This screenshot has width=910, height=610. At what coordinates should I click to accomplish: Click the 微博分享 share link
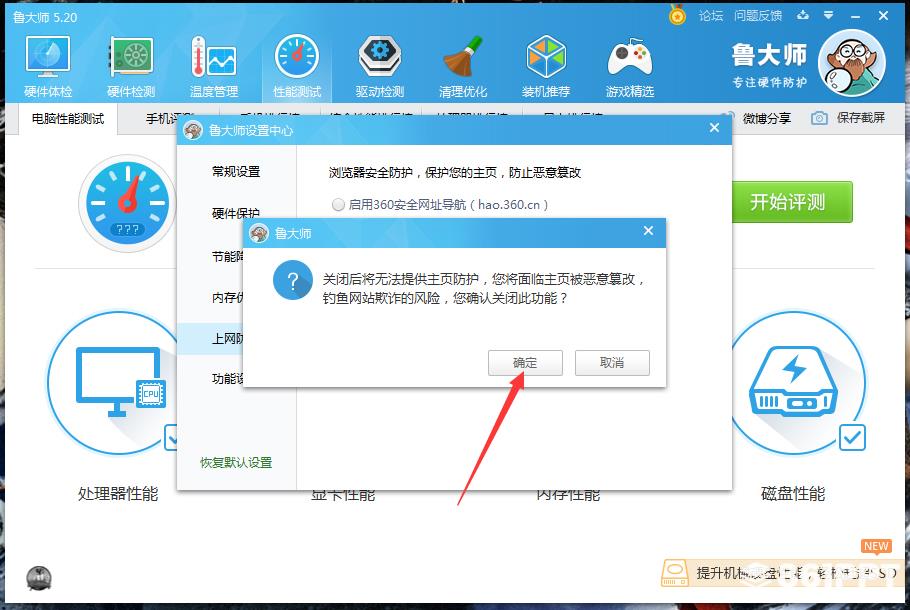pos(767,118)
